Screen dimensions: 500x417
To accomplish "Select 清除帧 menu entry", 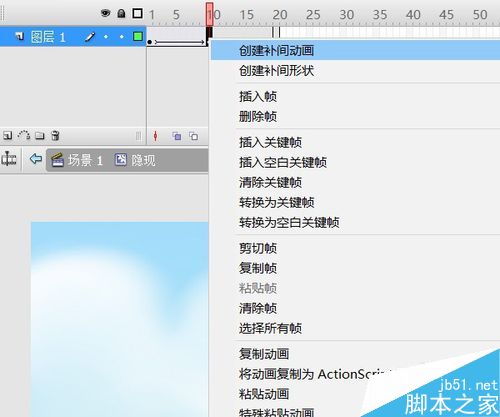I will pos(355,308).
